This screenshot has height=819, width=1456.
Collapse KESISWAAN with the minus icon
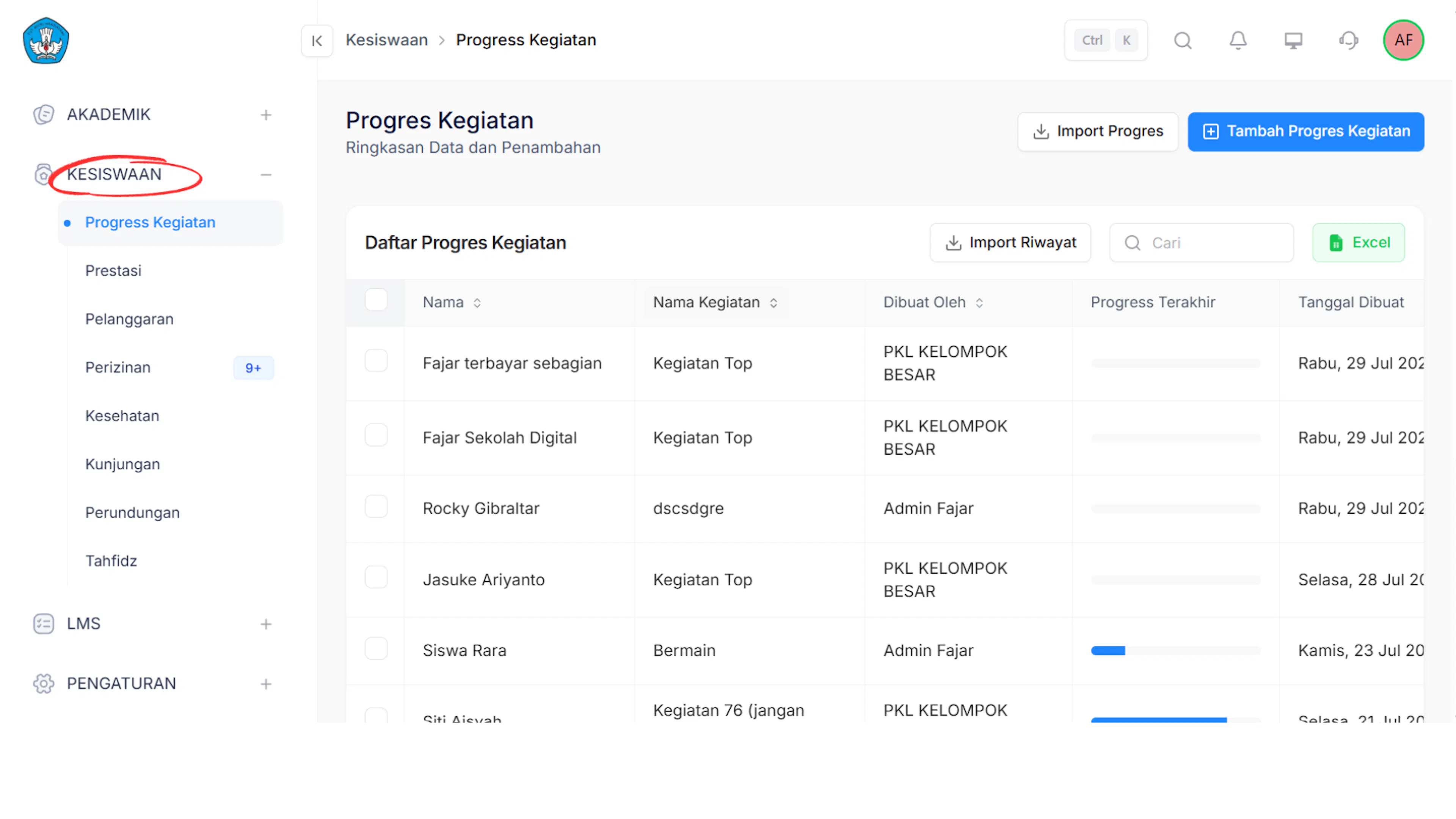[x=266, y=175]
